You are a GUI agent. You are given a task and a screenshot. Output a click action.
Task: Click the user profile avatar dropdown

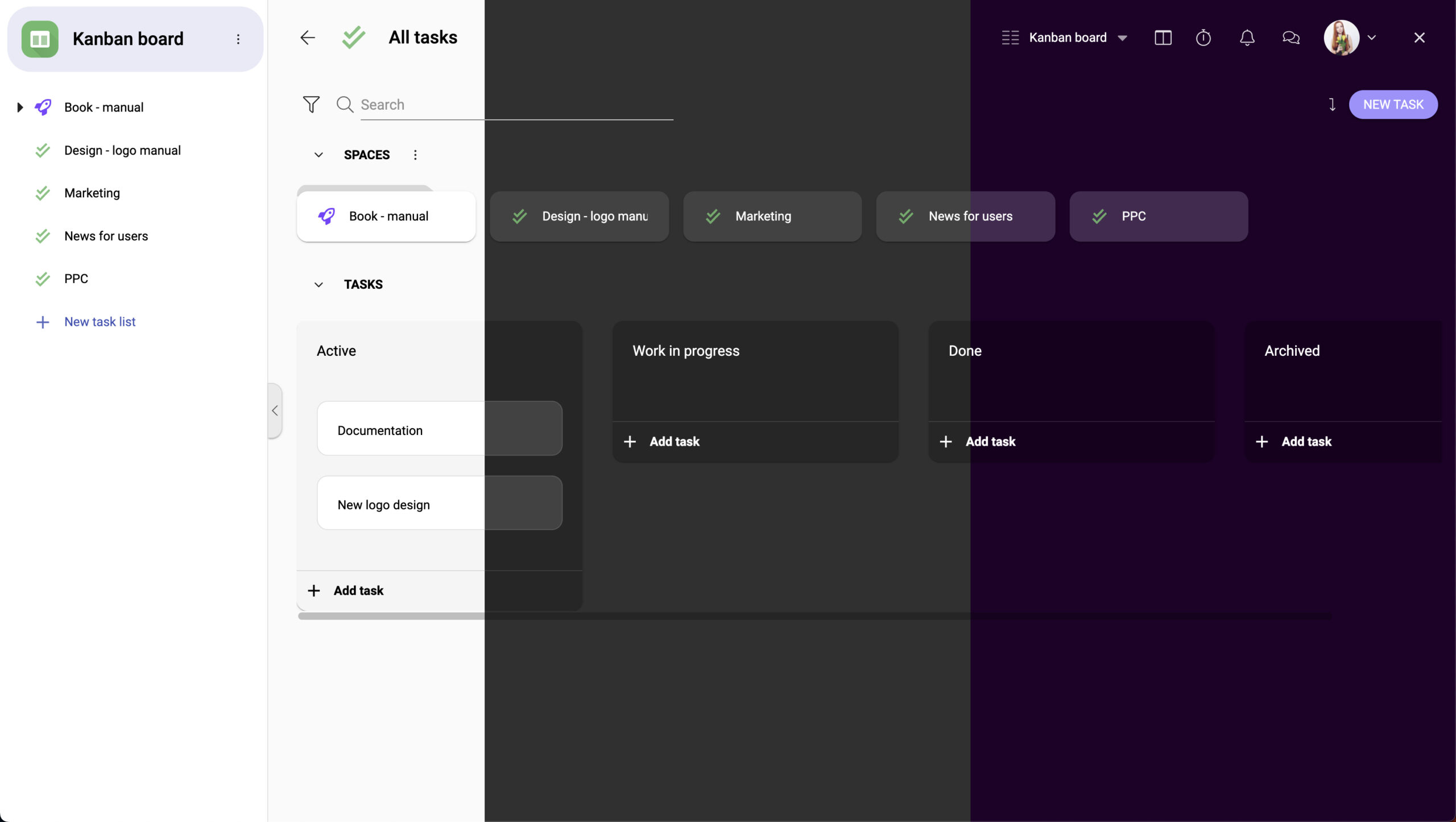click(1372, 37)
